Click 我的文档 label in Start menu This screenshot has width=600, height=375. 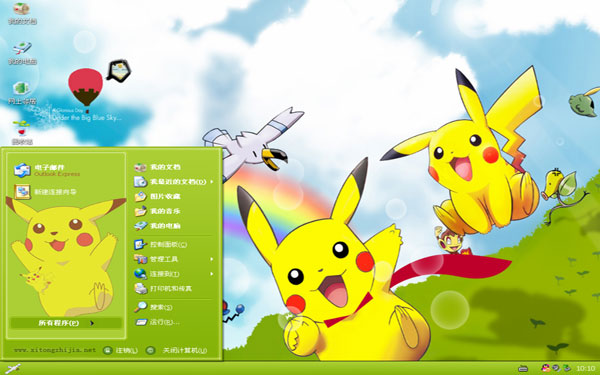165,167
